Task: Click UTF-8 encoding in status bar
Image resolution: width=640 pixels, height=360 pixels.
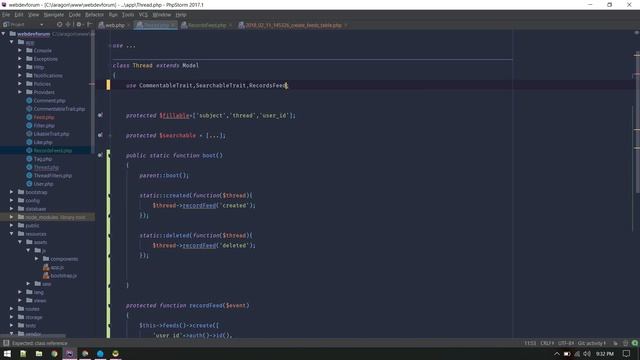Action: point(566,343)
